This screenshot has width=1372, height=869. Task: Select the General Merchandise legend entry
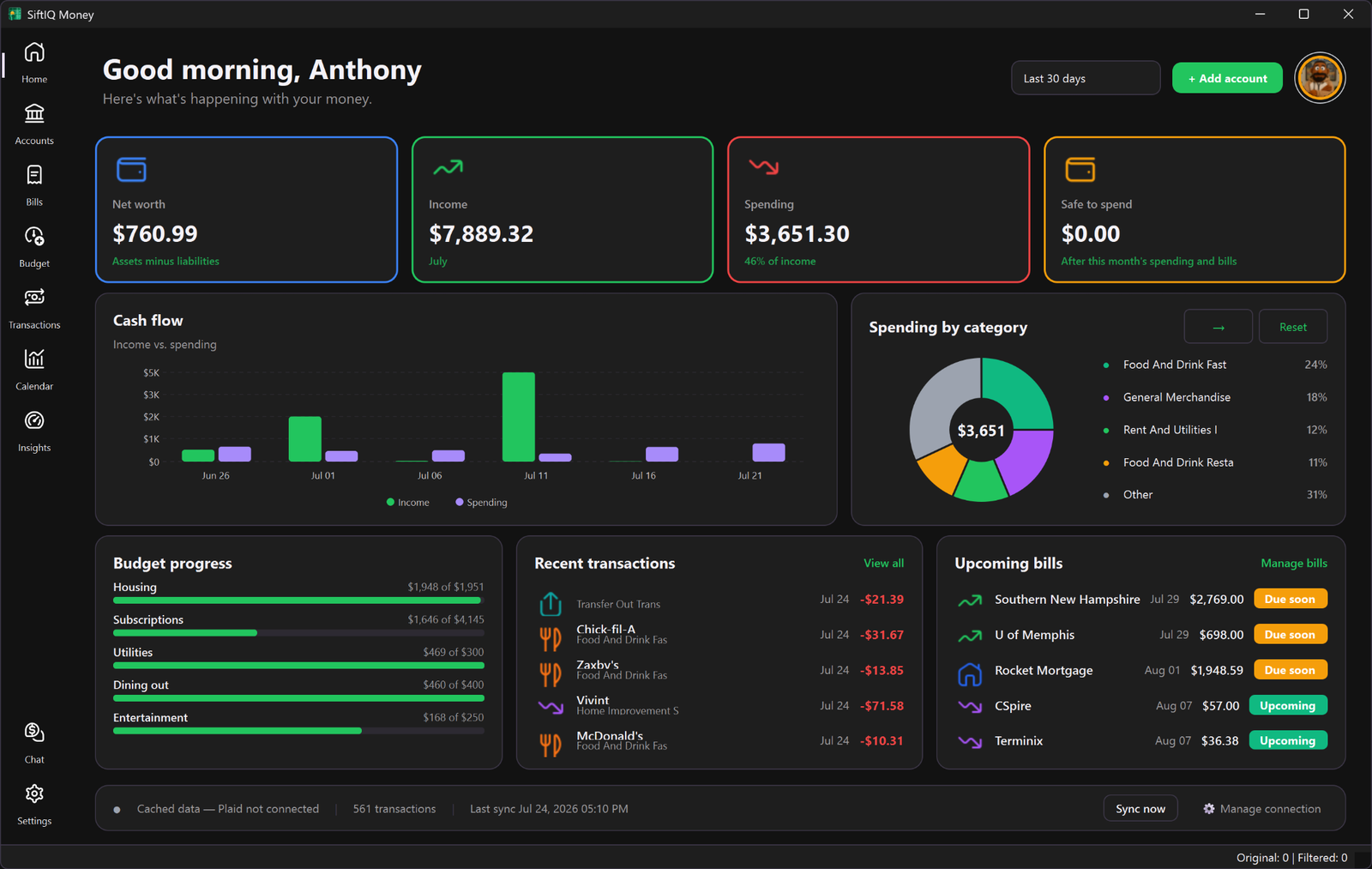pyautogui.click(x=1215, y=397)
